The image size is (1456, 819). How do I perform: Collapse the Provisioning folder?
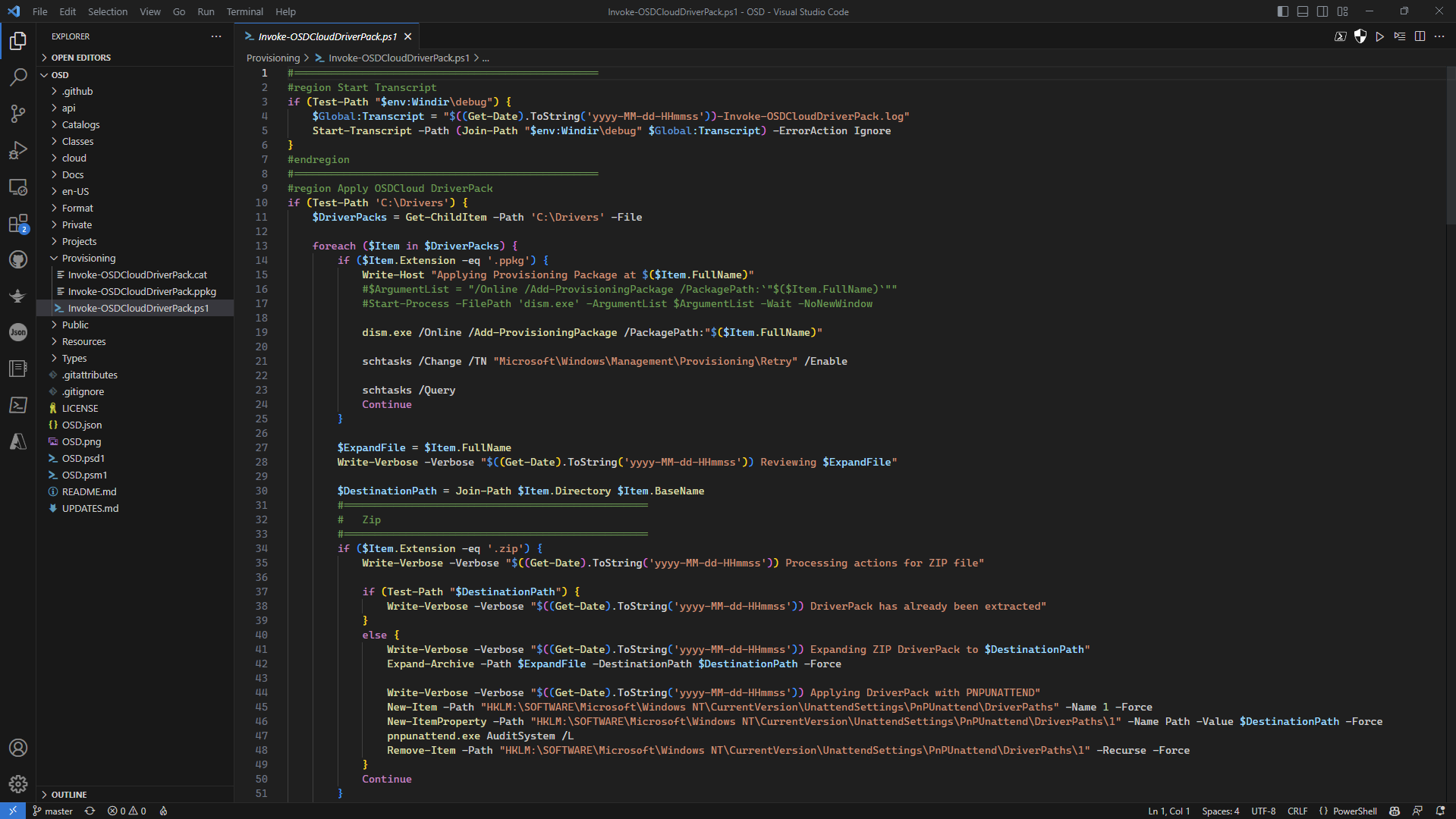[x=88, y=258]
